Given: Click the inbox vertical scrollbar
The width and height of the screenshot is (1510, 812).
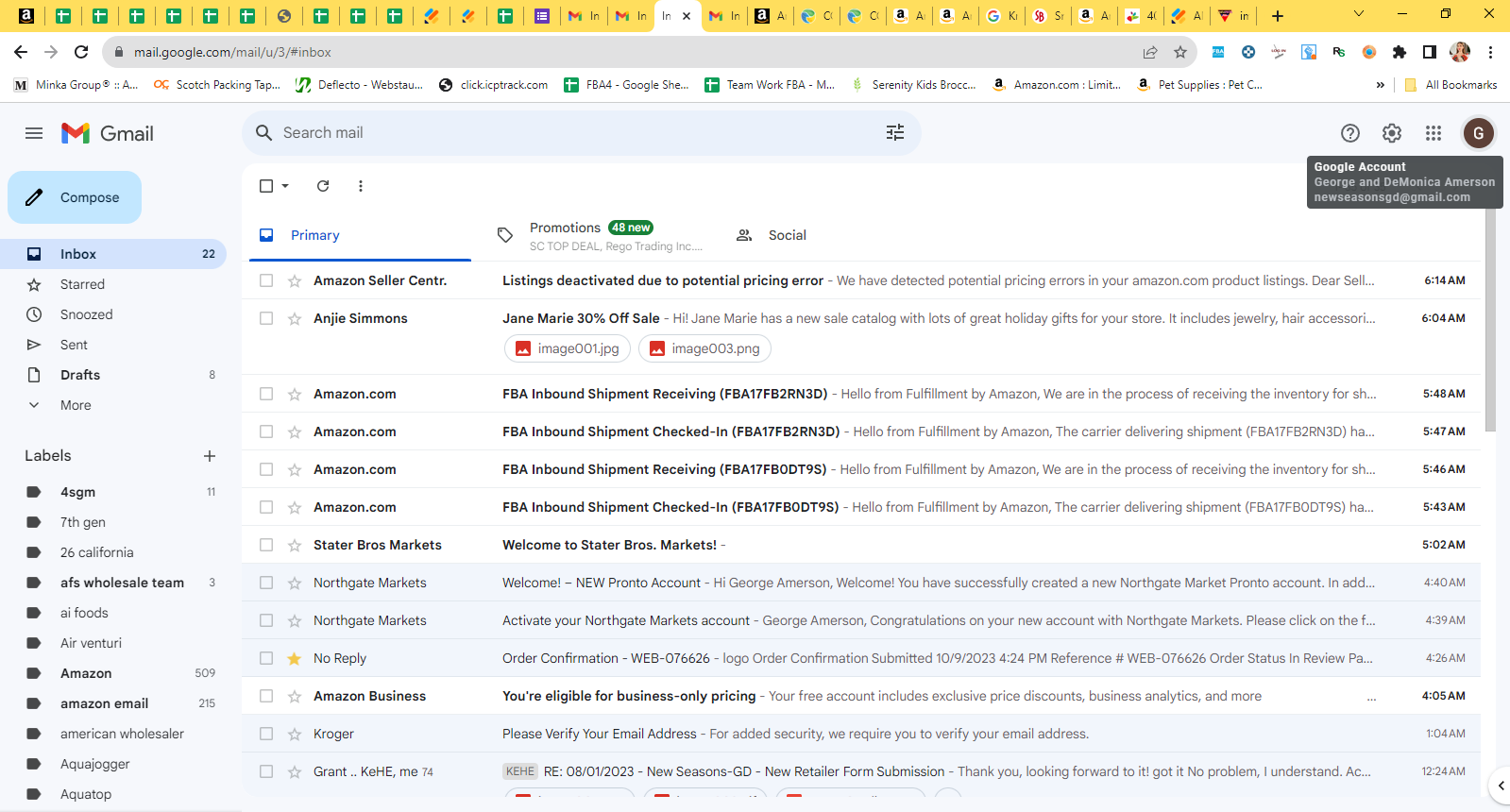Looking at the screenshot, I should click(x=1490, y=321).
